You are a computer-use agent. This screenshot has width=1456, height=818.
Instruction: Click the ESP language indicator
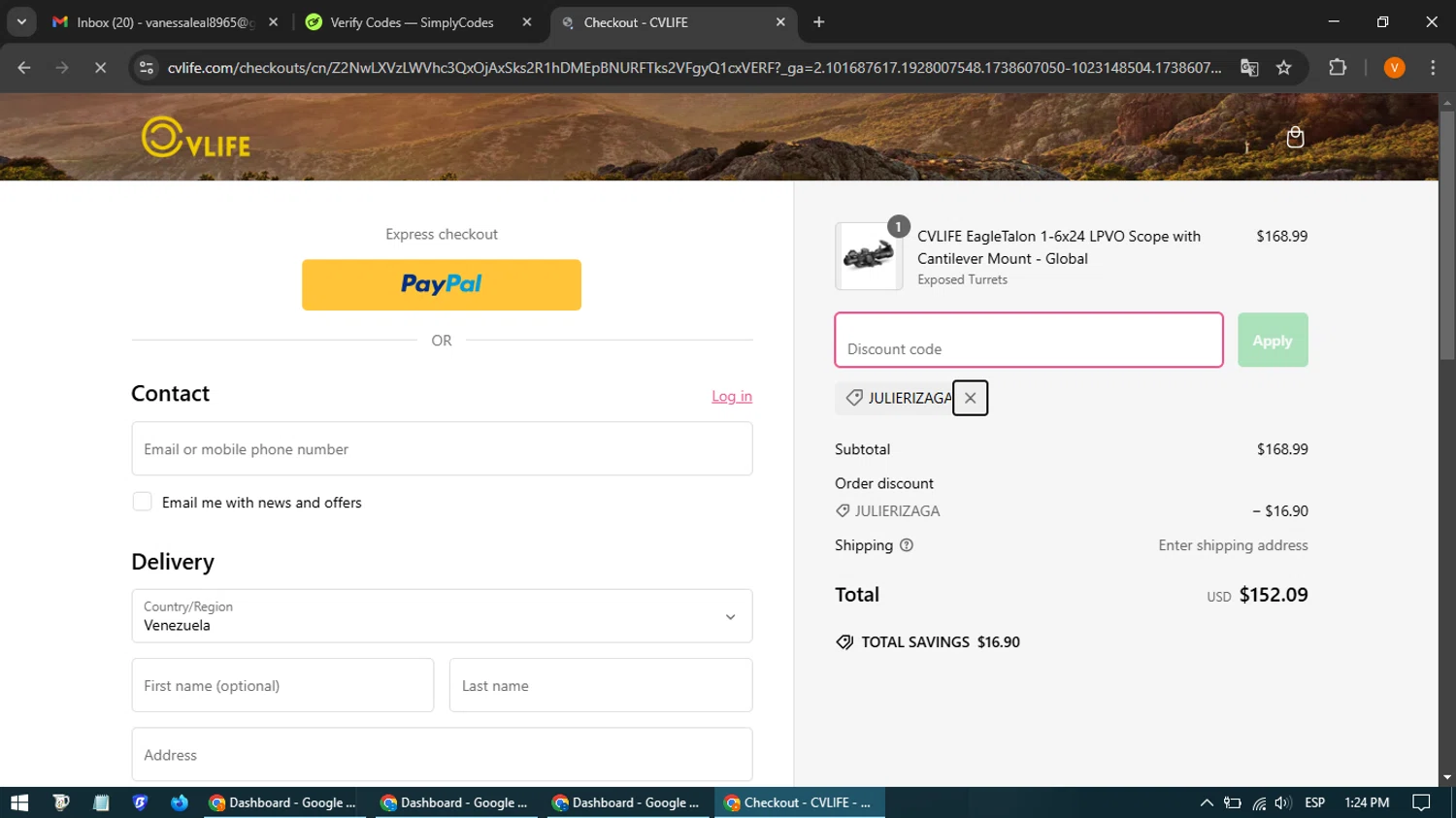pos(1315,802)
